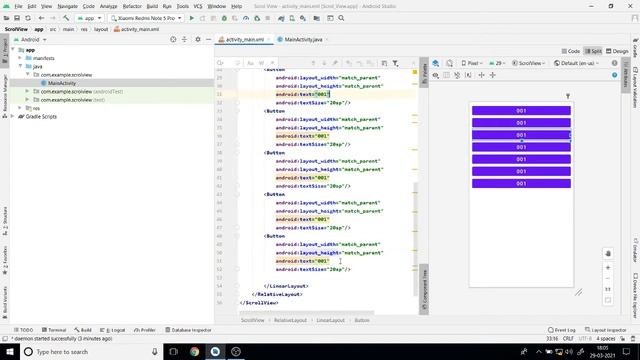The height and width of the screenshot is (360, 640).
Task: Open Chrome from the Windows taskbar
Action: [x=194, y=352]
